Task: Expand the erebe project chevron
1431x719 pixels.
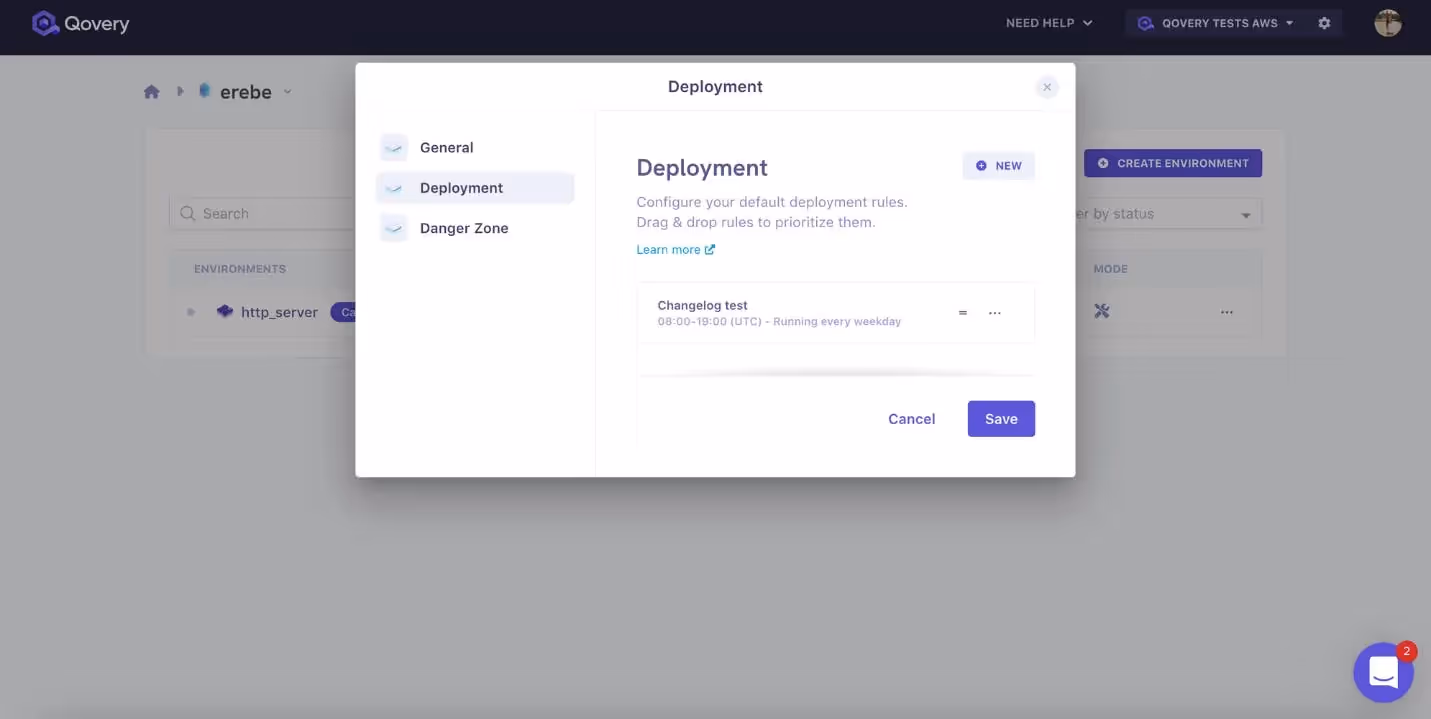Action: [287, 92]
